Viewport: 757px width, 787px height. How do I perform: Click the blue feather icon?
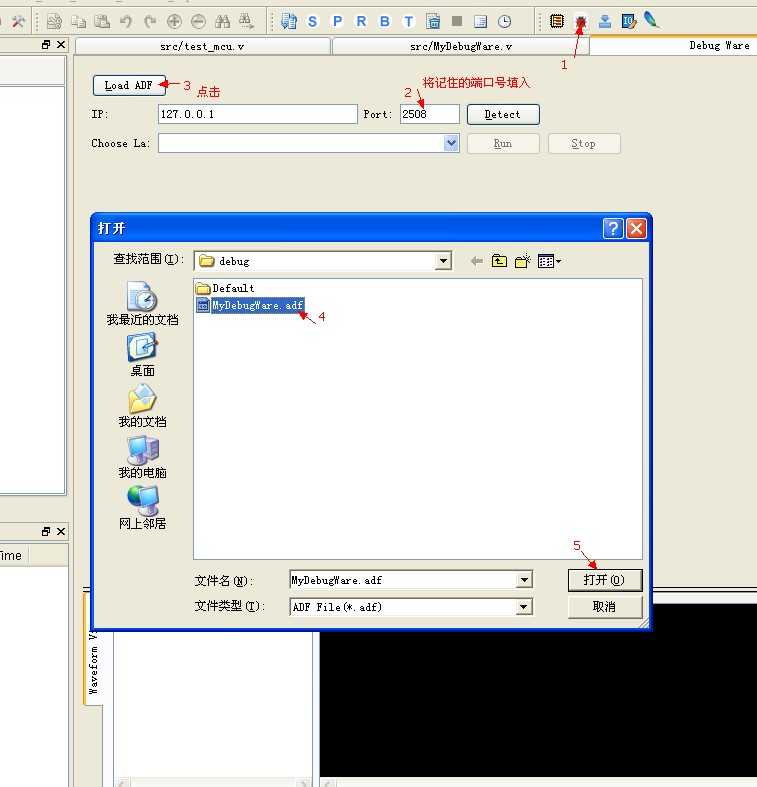point(652,20)
